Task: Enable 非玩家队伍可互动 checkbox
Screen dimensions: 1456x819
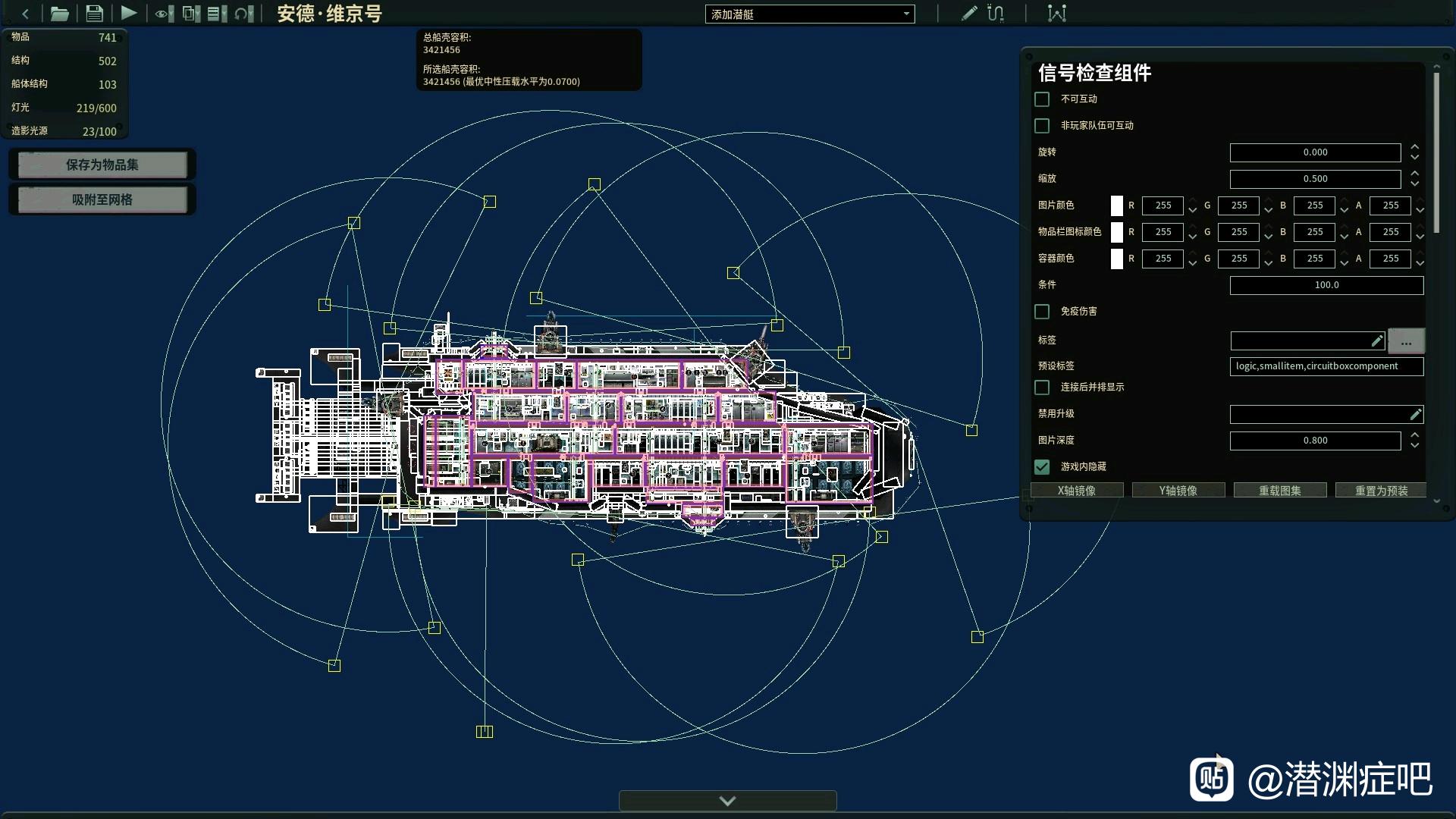Action: point(1042,126)
